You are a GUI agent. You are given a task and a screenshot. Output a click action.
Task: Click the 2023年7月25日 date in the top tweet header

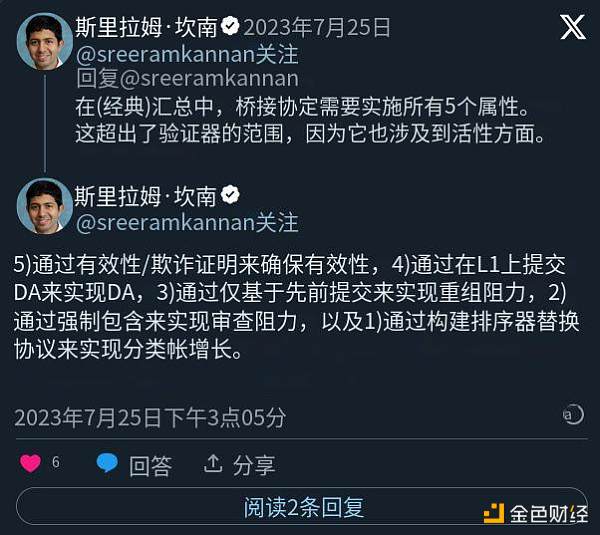point(318,25)
